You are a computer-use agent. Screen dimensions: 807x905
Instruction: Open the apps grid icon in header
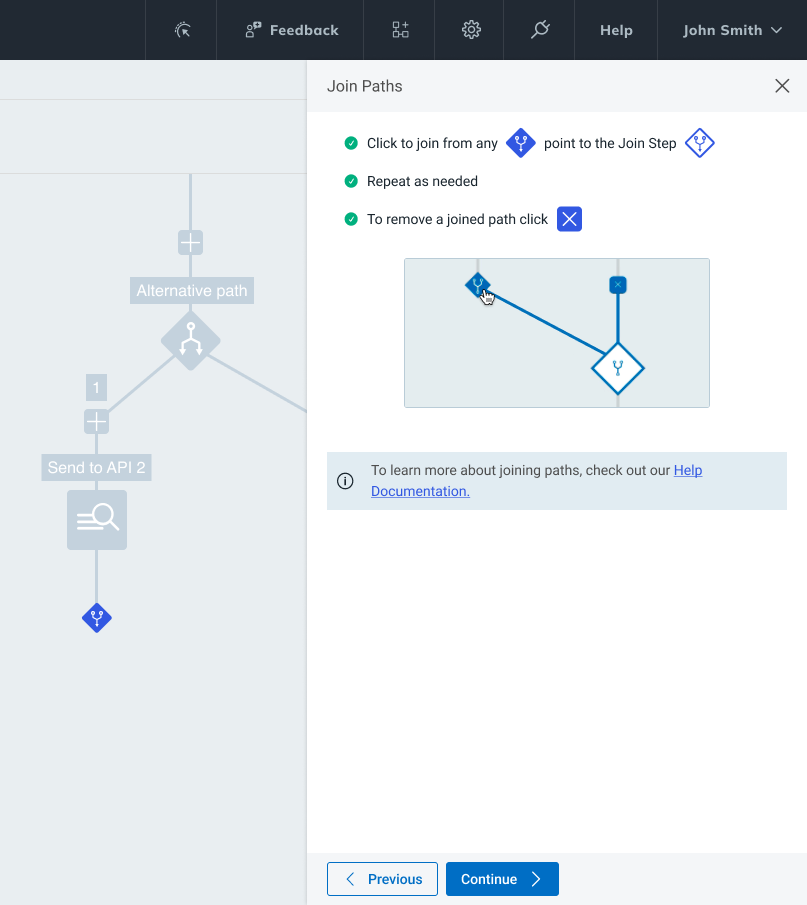(400, 30)
